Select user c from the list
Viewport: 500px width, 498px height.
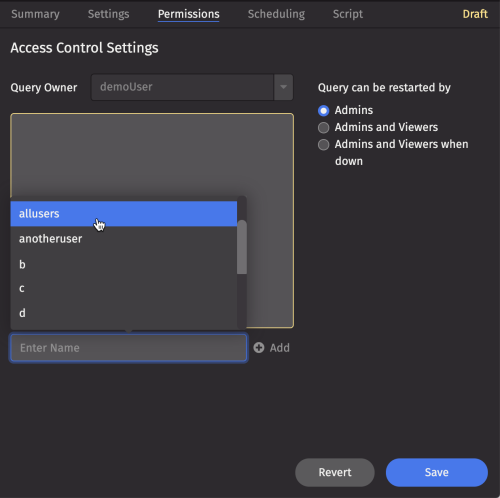(124, 289)
